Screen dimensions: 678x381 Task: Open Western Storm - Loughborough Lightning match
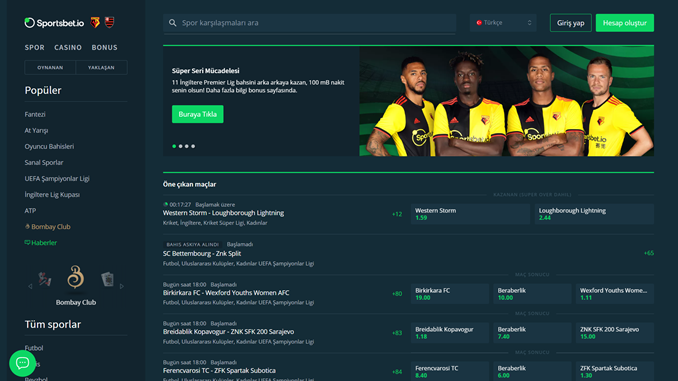coord(224,213)
